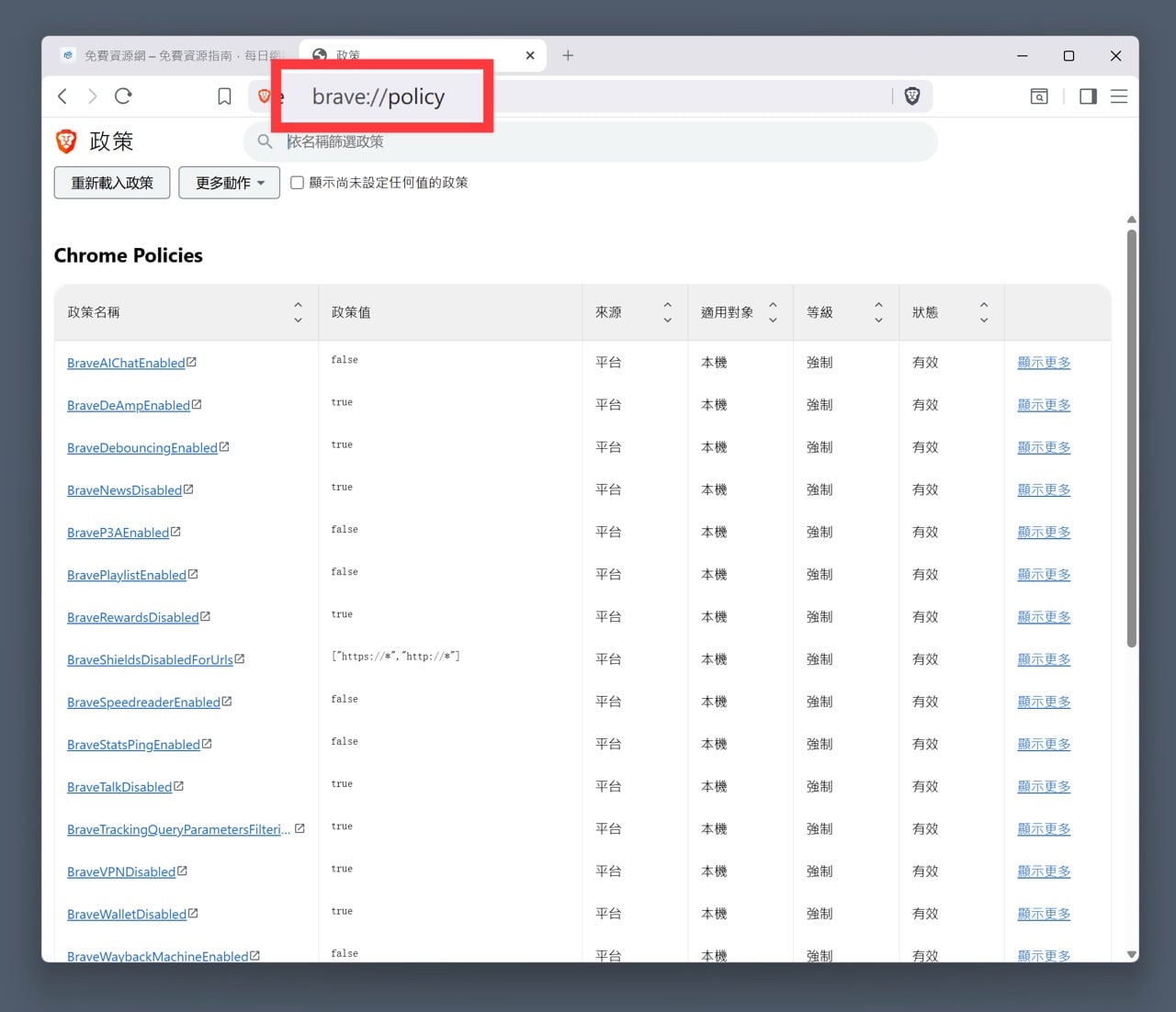
Task: Sort table by 政策名稱 column
Action: 298,312
